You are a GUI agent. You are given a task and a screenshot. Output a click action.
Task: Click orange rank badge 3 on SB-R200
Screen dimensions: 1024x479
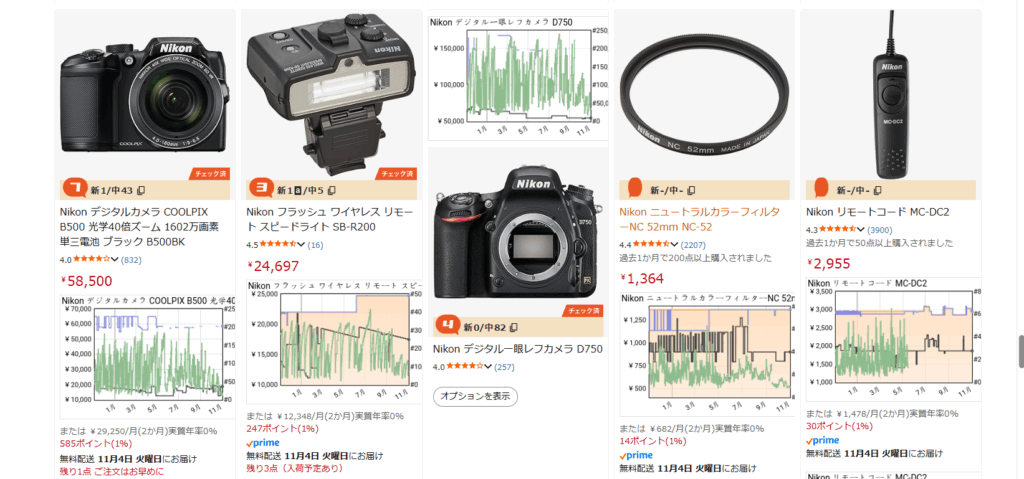[x=261, y=189]
